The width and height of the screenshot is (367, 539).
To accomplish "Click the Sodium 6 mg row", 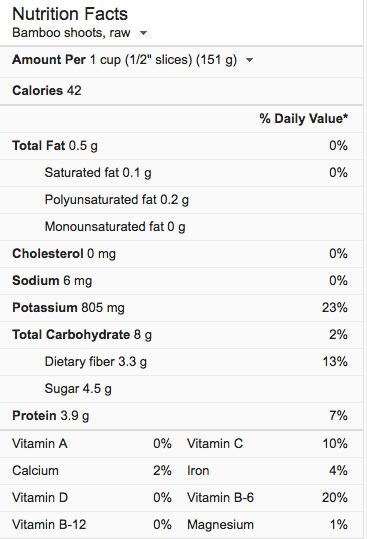I will pyautogui.click(x=181, y=281).
